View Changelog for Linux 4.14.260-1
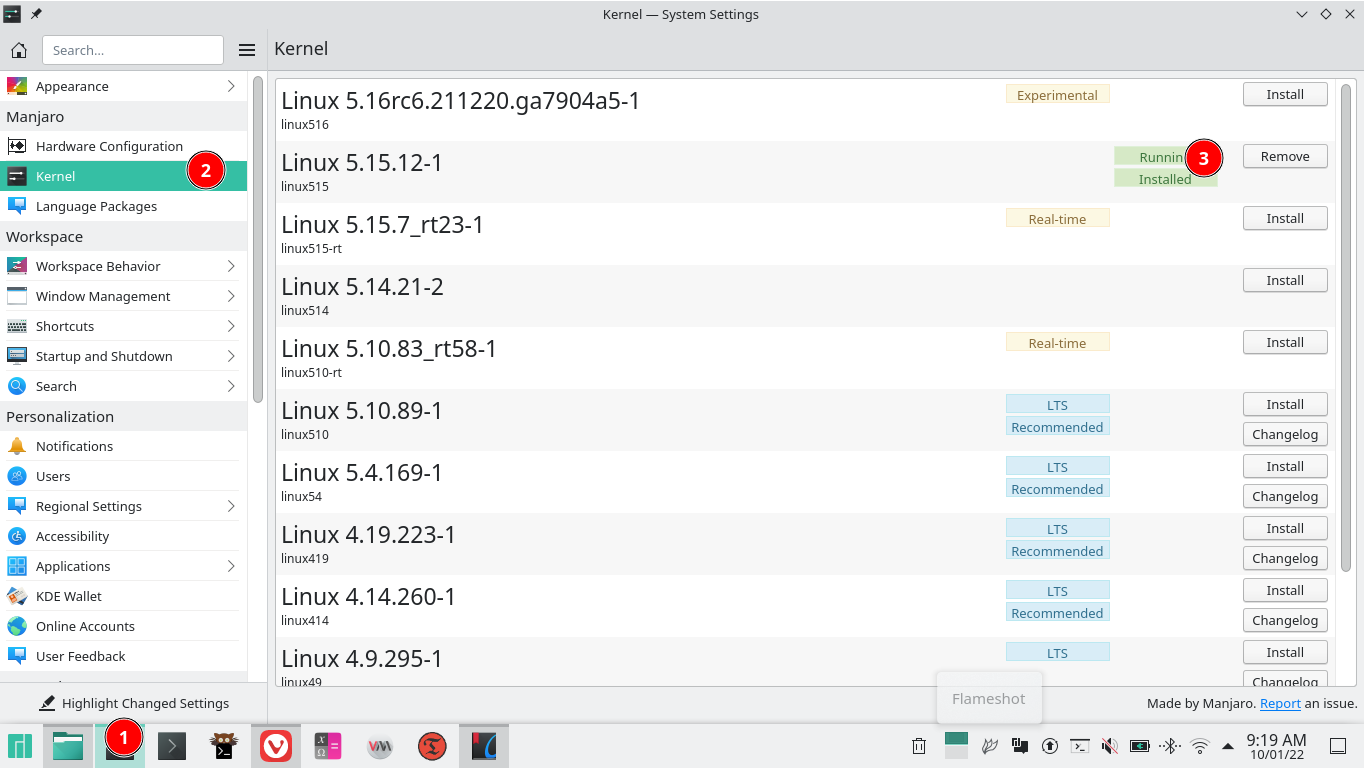 [1285, 620]
